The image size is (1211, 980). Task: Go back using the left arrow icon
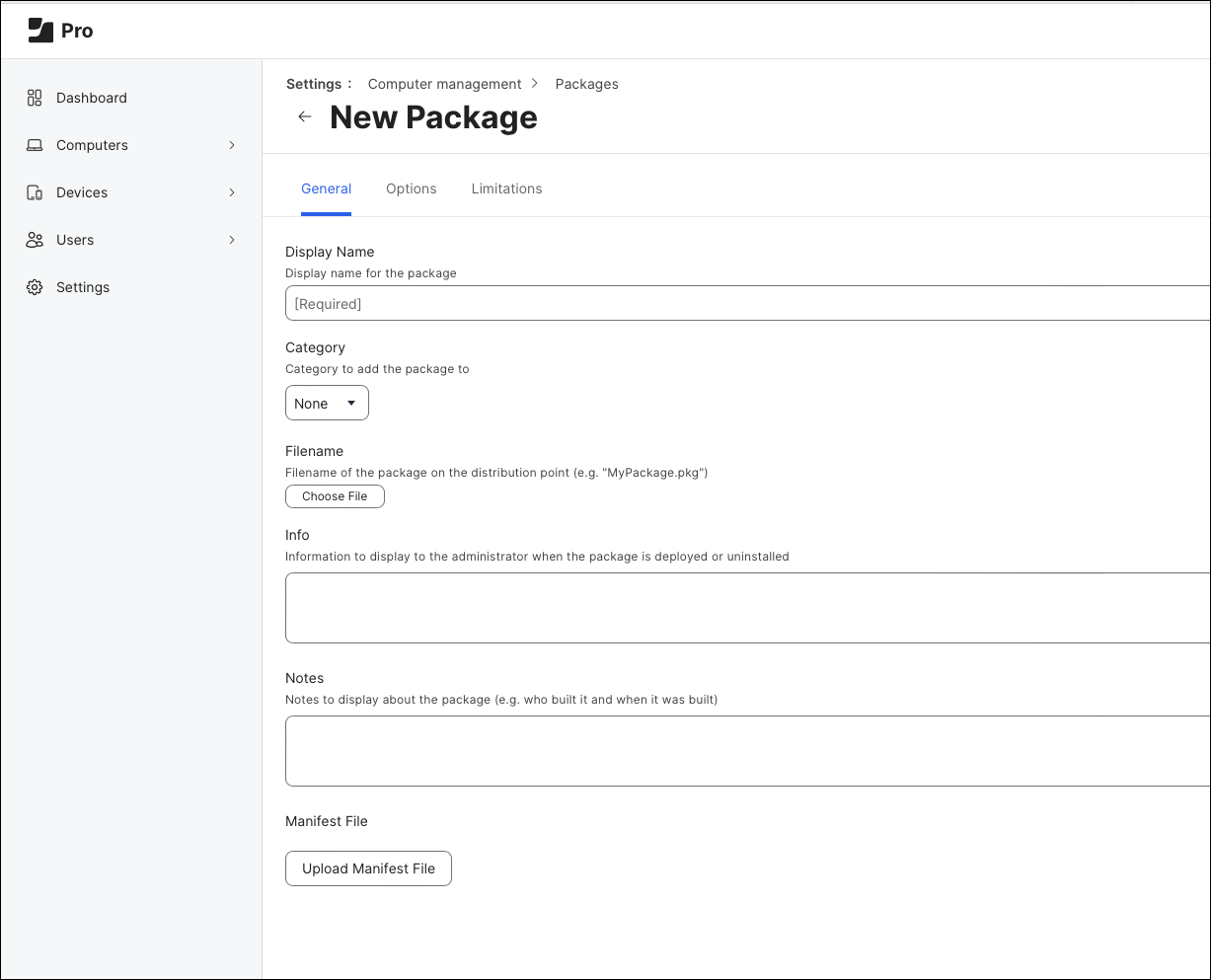[x=305, y=116]
